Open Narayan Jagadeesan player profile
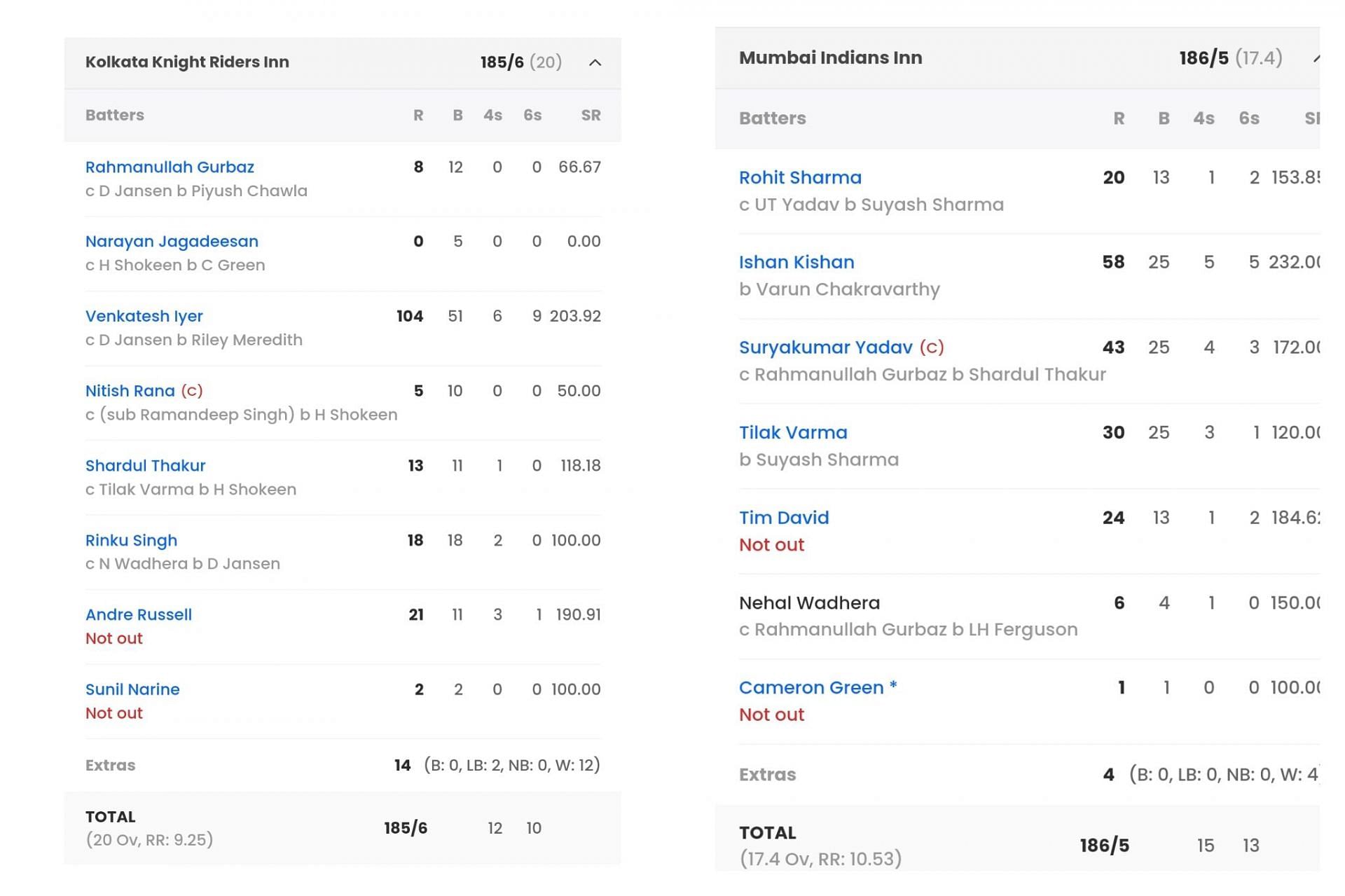 pos(172,241)
